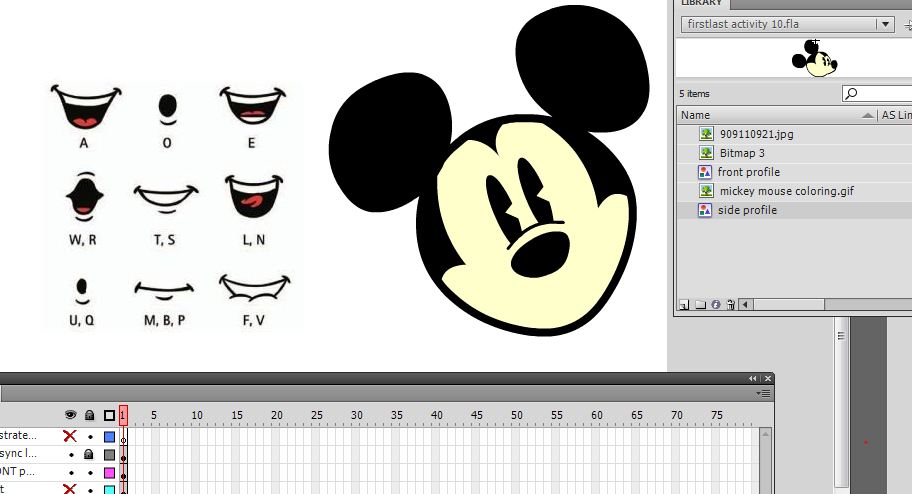Show the hidden 'strate...' layer via red X
This screenshot has height=494, width=912.
70,436
